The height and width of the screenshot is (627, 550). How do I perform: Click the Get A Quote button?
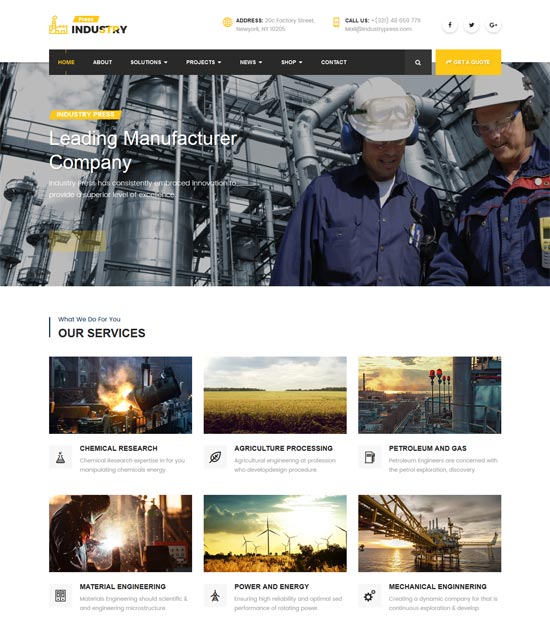[468, 62]
